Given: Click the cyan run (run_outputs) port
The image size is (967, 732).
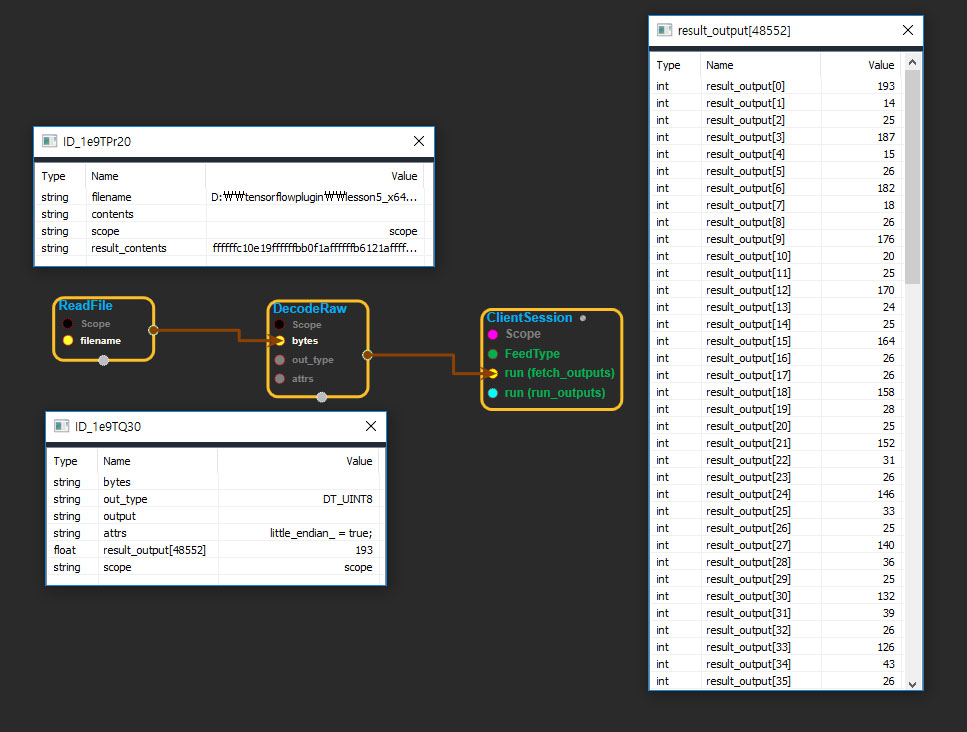Looking at the screenshot, I should [x=493, y=393].
